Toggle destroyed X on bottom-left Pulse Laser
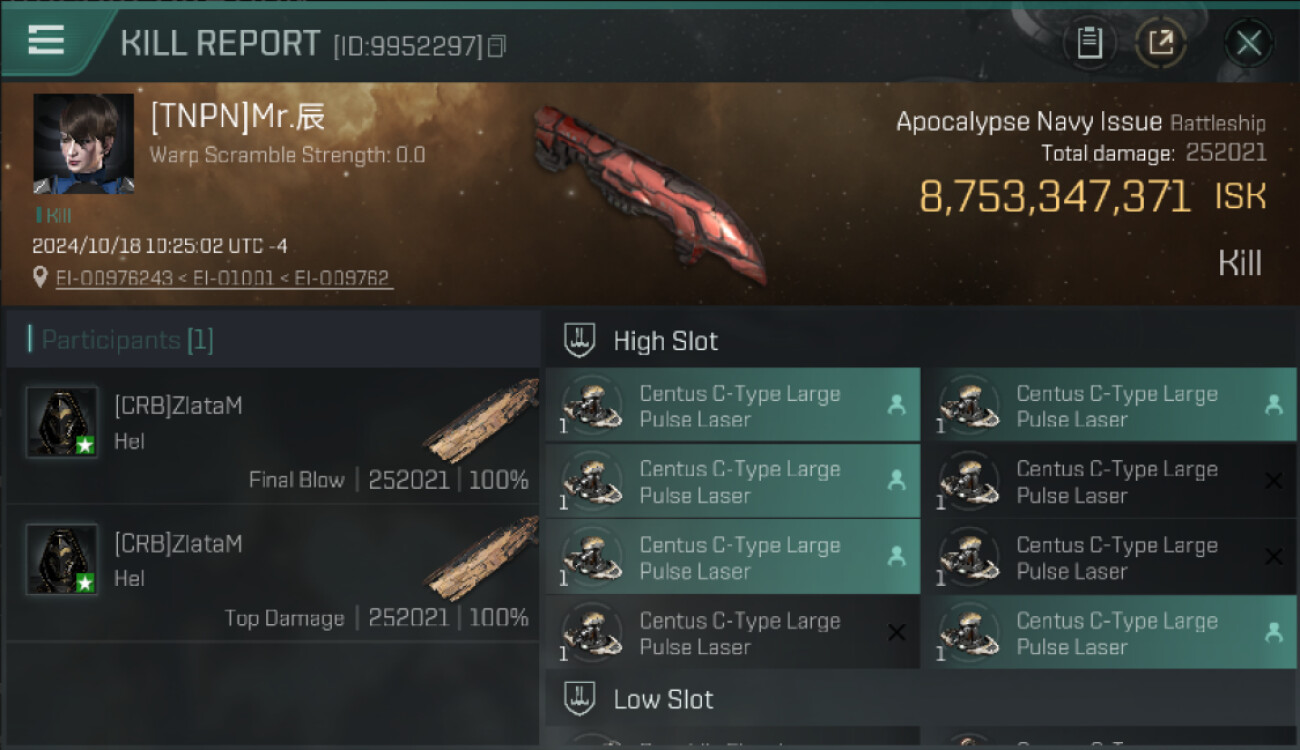Image resolution: width=1300 pixels, height=750 pixels. [896, 632]
